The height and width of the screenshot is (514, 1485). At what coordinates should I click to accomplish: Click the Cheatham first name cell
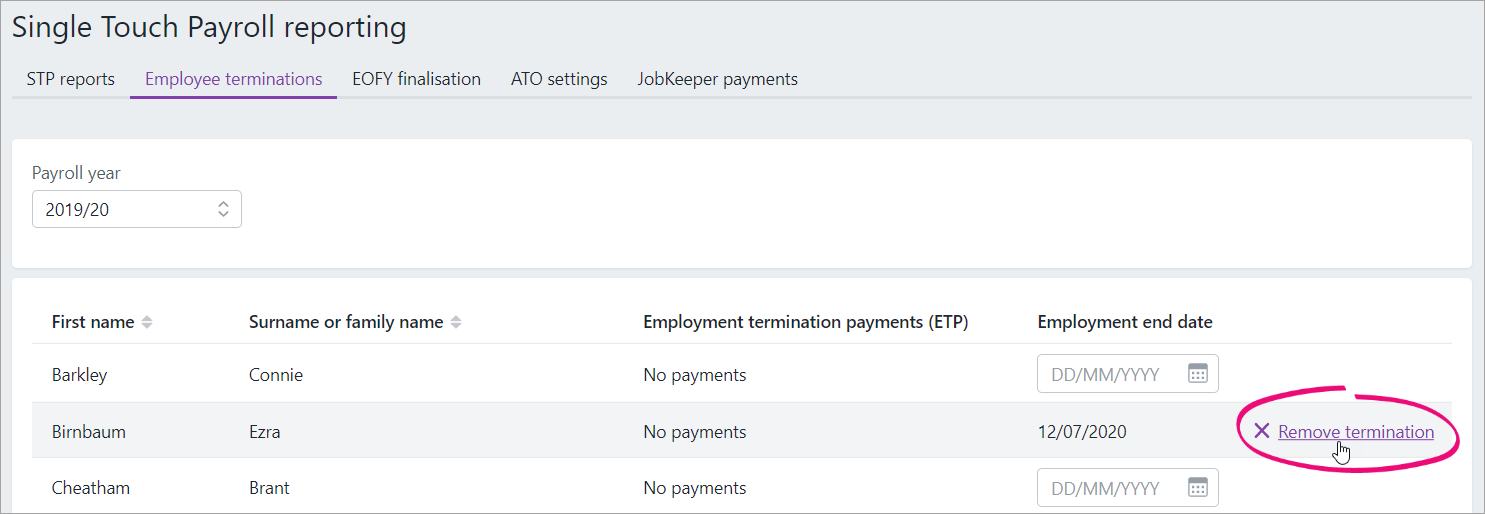click(x=90, y=488)
